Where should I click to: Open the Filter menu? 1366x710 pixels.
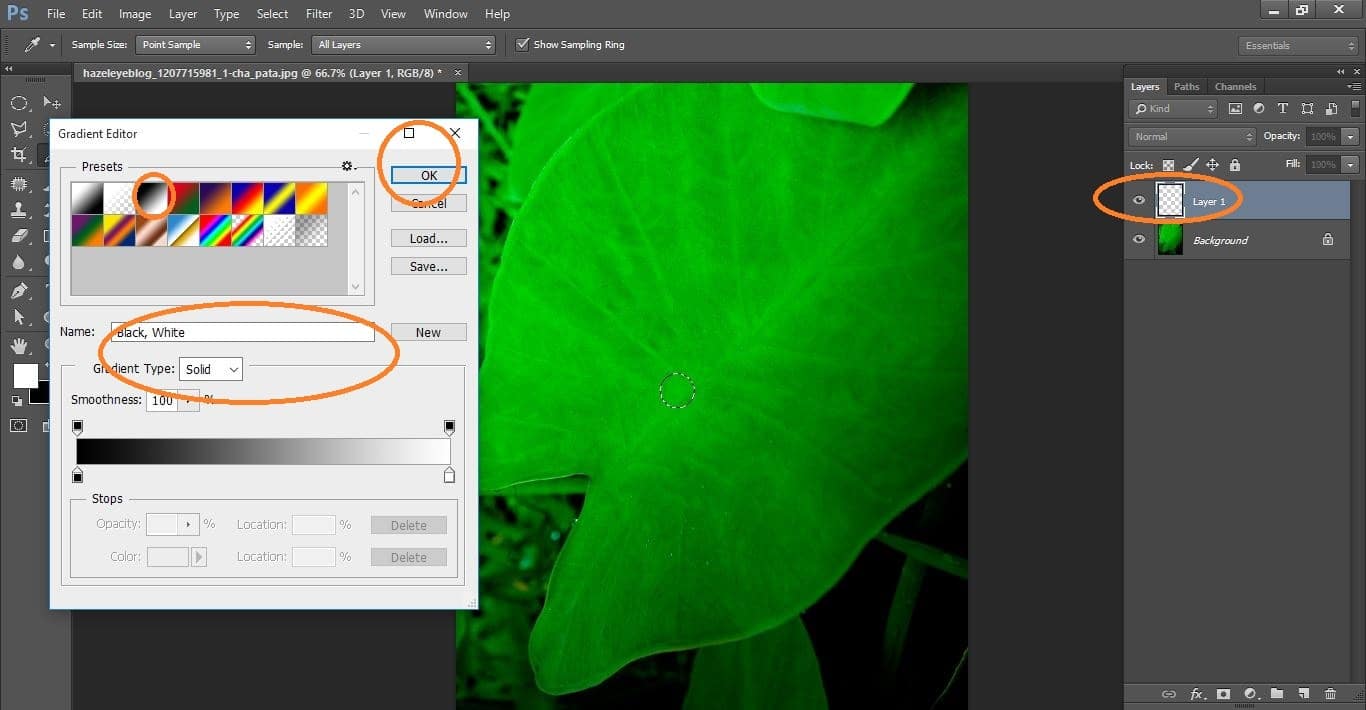click(x=318, y=13)
